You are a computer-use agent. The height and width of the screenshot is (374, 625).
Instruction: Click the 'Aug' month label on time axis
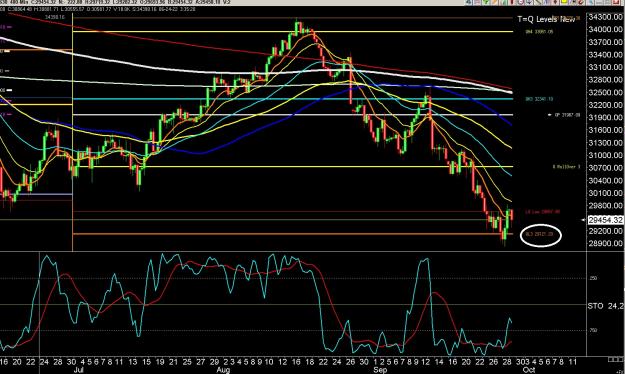224,370
